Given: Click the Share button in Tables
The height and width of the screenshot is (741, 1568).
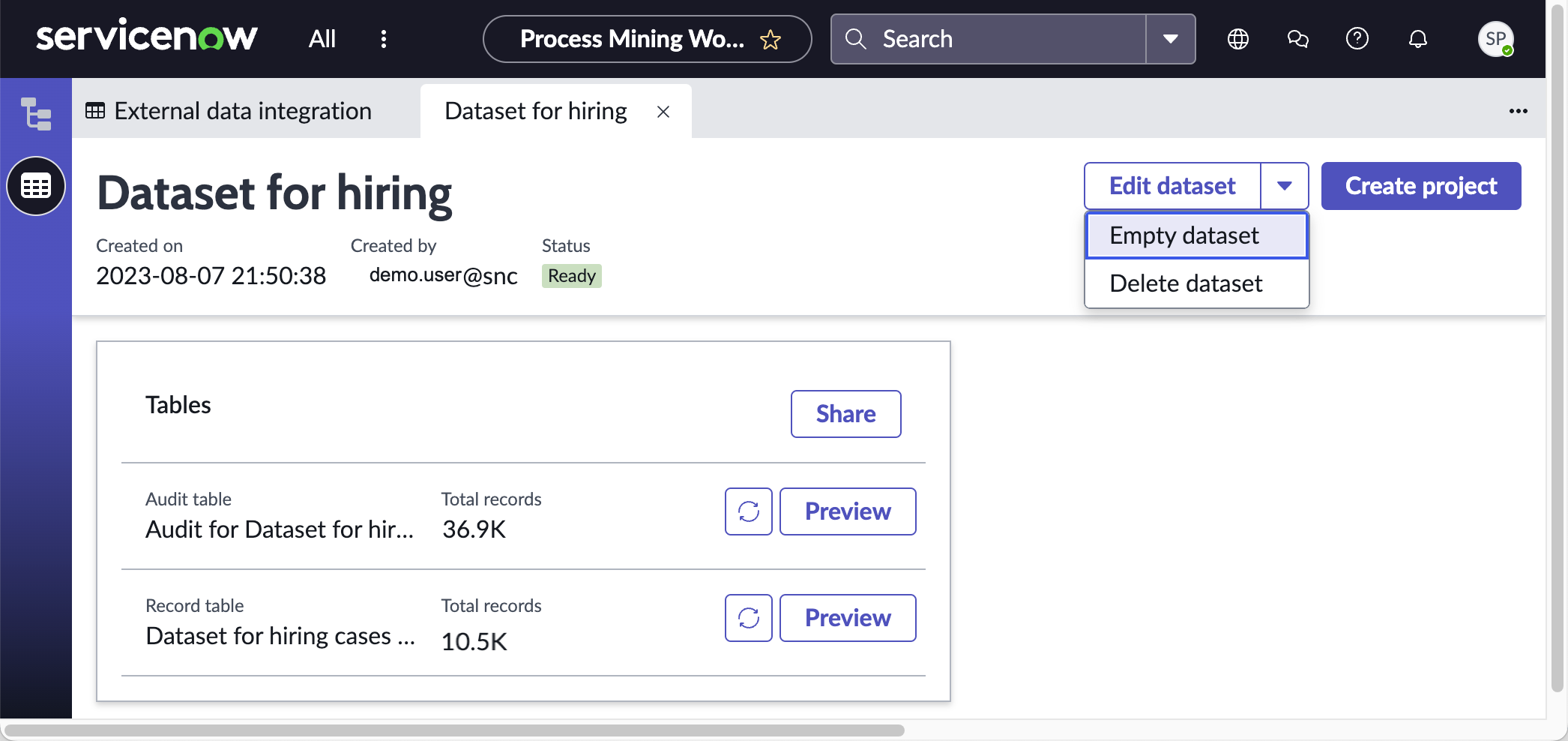Looking at the screenshot, I should click(x=846, y=414).
